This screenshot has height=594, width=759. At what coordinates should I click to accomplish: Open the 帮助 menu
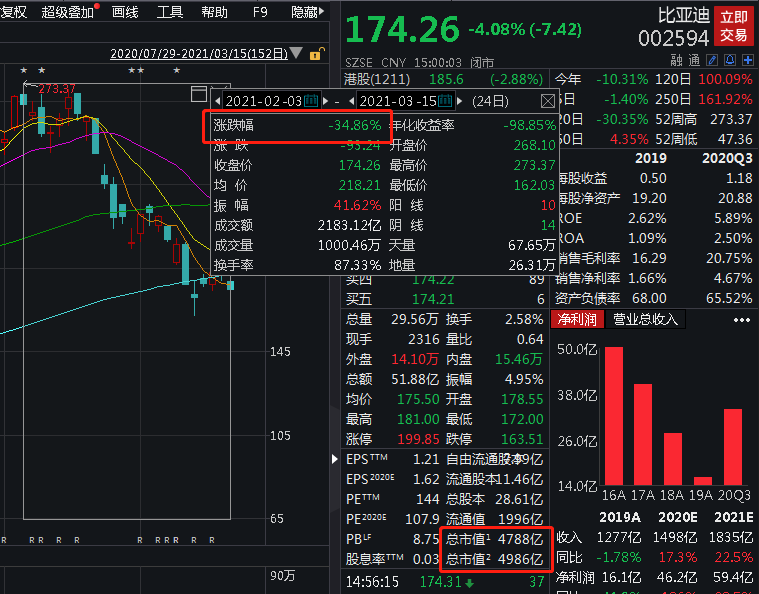click(x=214, y=12)
